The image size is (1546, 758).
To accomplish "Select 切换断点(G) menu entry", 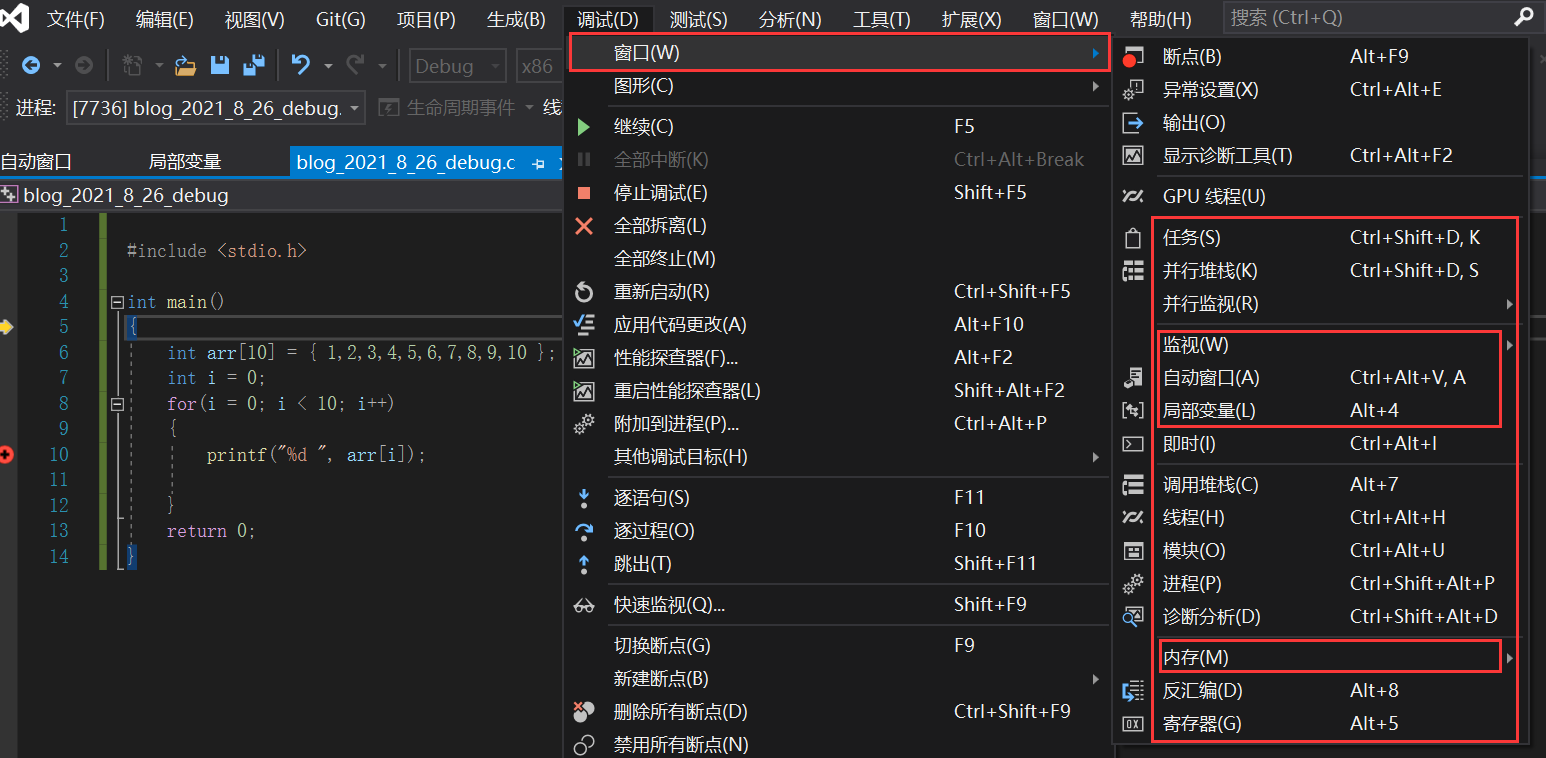I will point(839,646).
